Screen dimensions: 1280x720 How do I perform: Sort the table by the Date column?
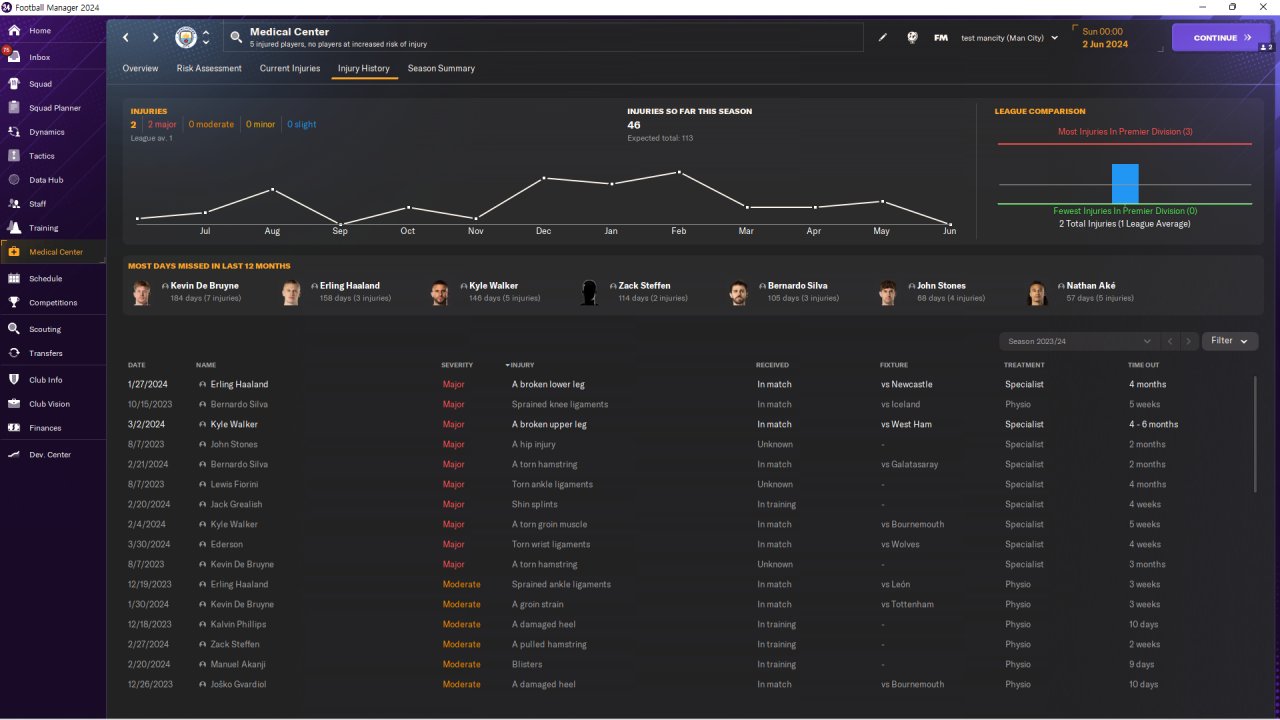tap(137, 365)
